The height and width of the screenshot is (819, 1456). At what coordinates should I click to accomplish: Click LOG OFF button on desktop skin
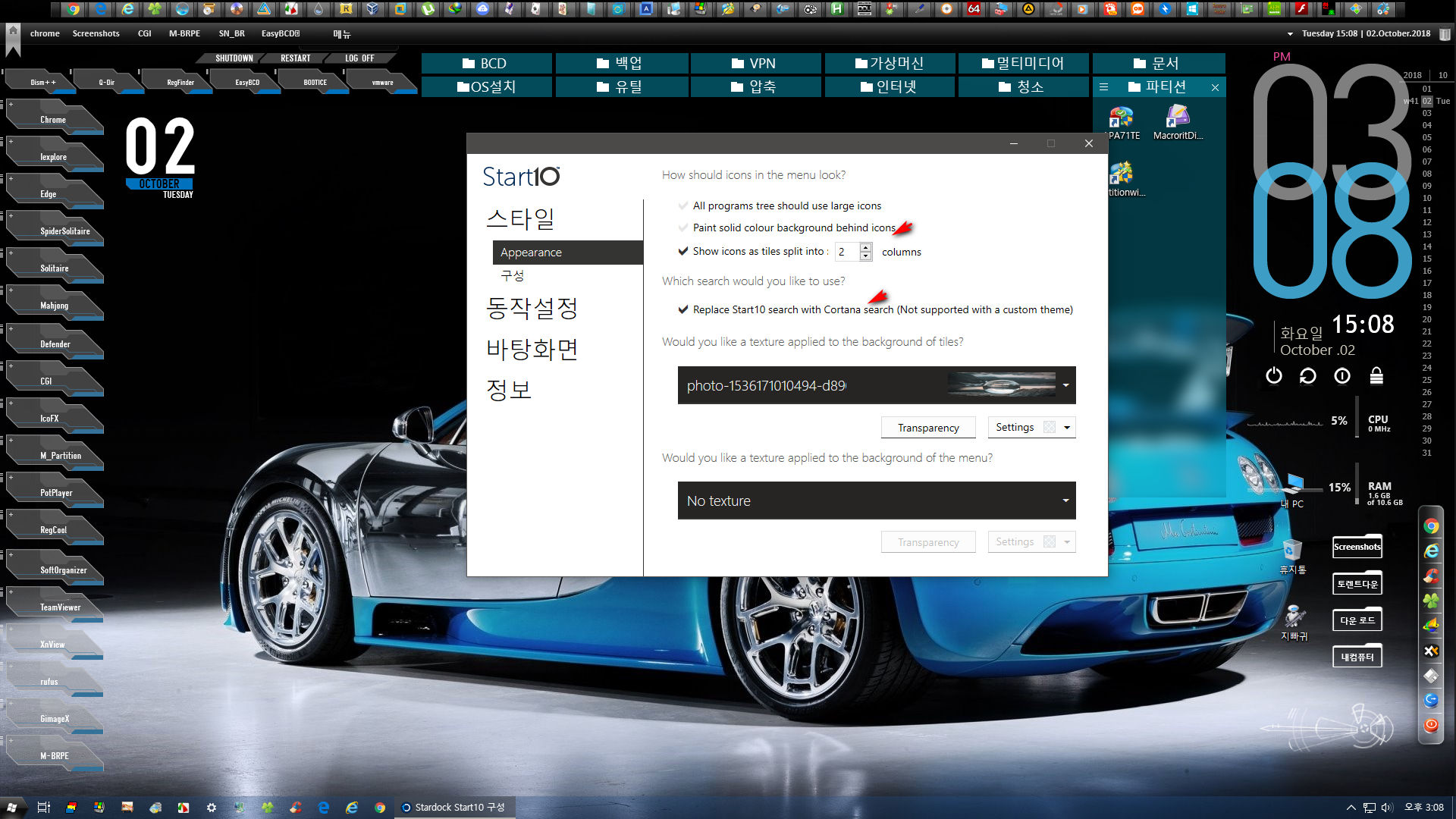coord(359,58)
